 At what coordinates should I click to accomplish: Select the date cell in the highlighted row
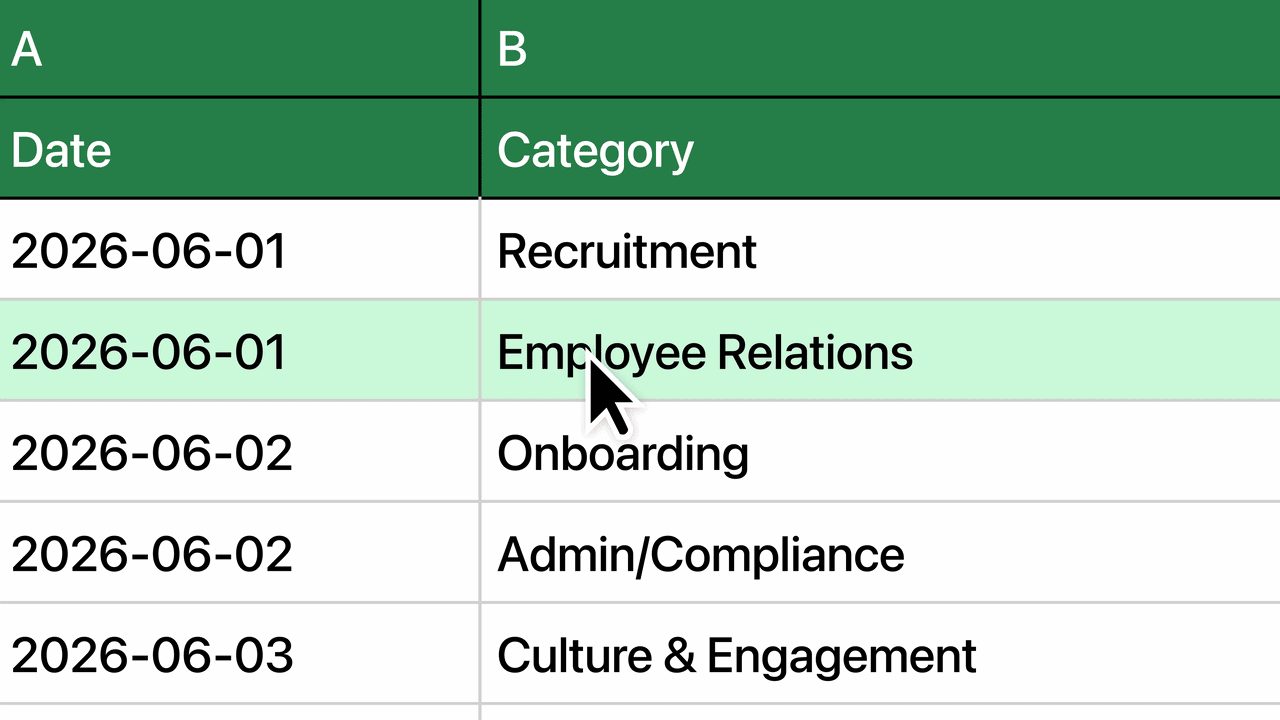(239, 350)
